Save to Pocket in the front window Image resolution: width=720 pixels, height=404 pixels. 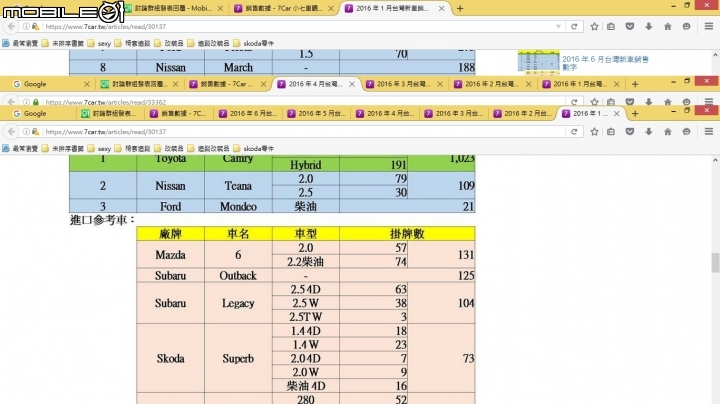tap(630, 132)
